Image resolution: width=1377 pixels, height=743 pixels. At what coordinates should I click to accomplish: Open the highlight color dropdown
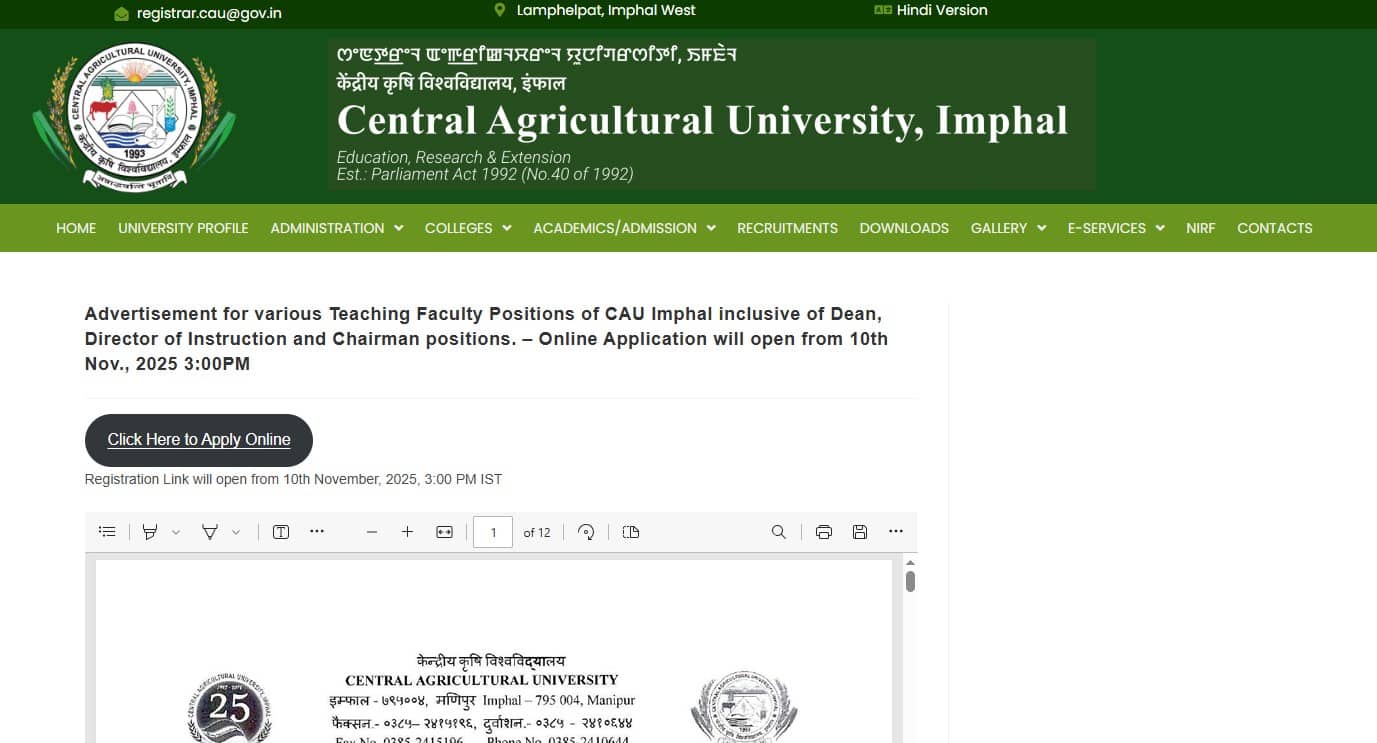point(176,531)
